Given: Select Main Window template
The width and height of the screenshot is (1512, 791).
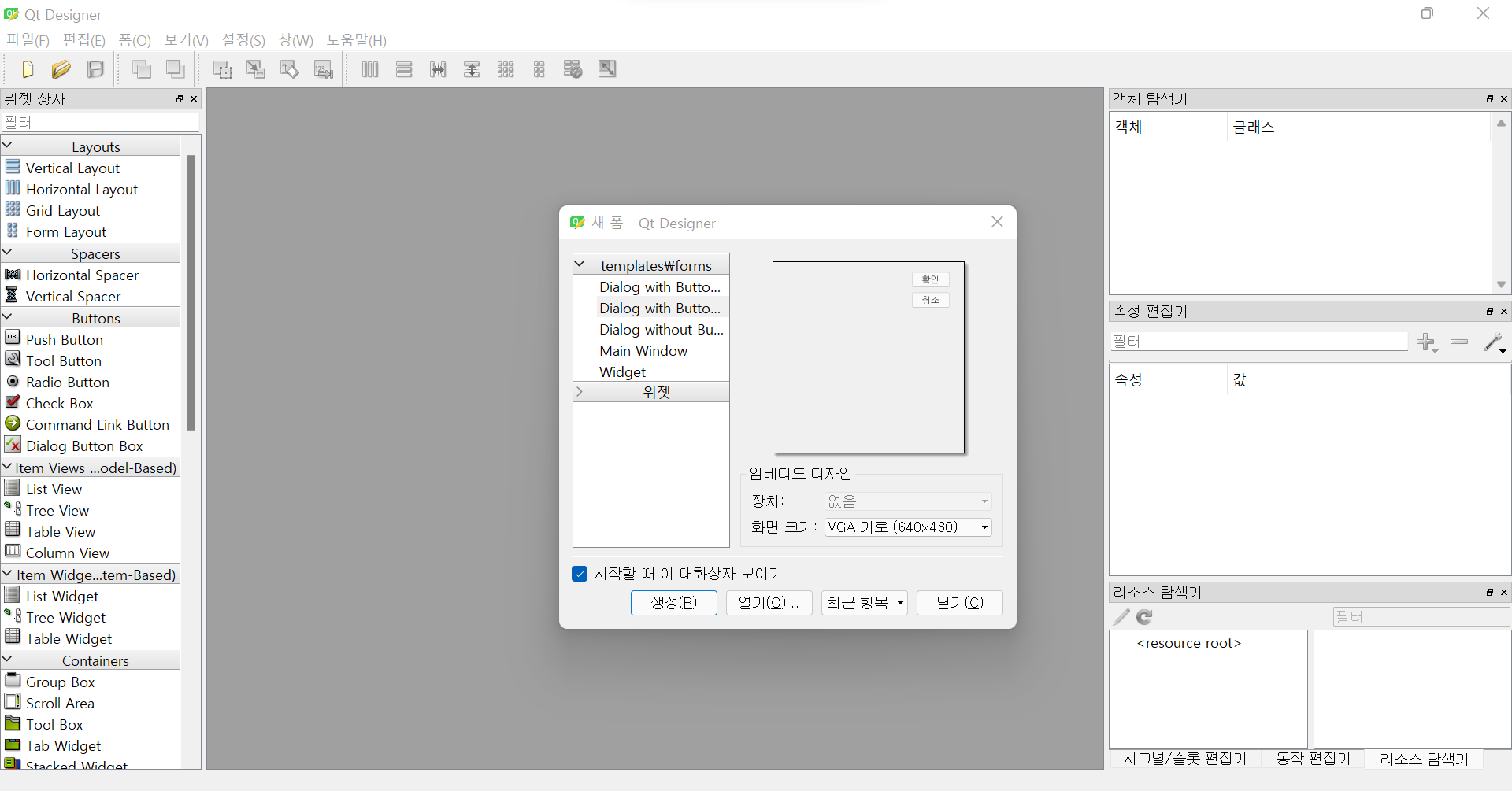Looking at the screenshot, I should 643,351.
